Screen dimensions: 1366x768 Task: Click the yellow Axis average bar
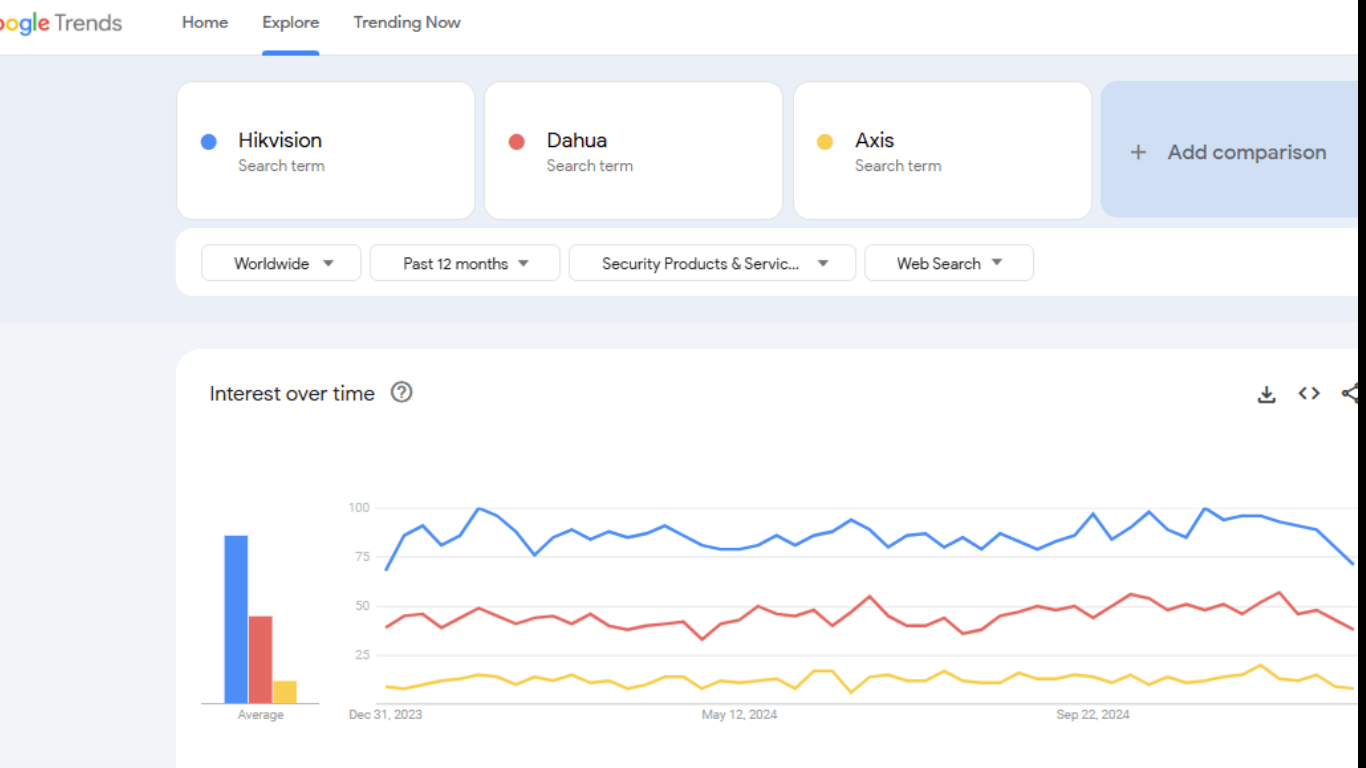(285, 692)
